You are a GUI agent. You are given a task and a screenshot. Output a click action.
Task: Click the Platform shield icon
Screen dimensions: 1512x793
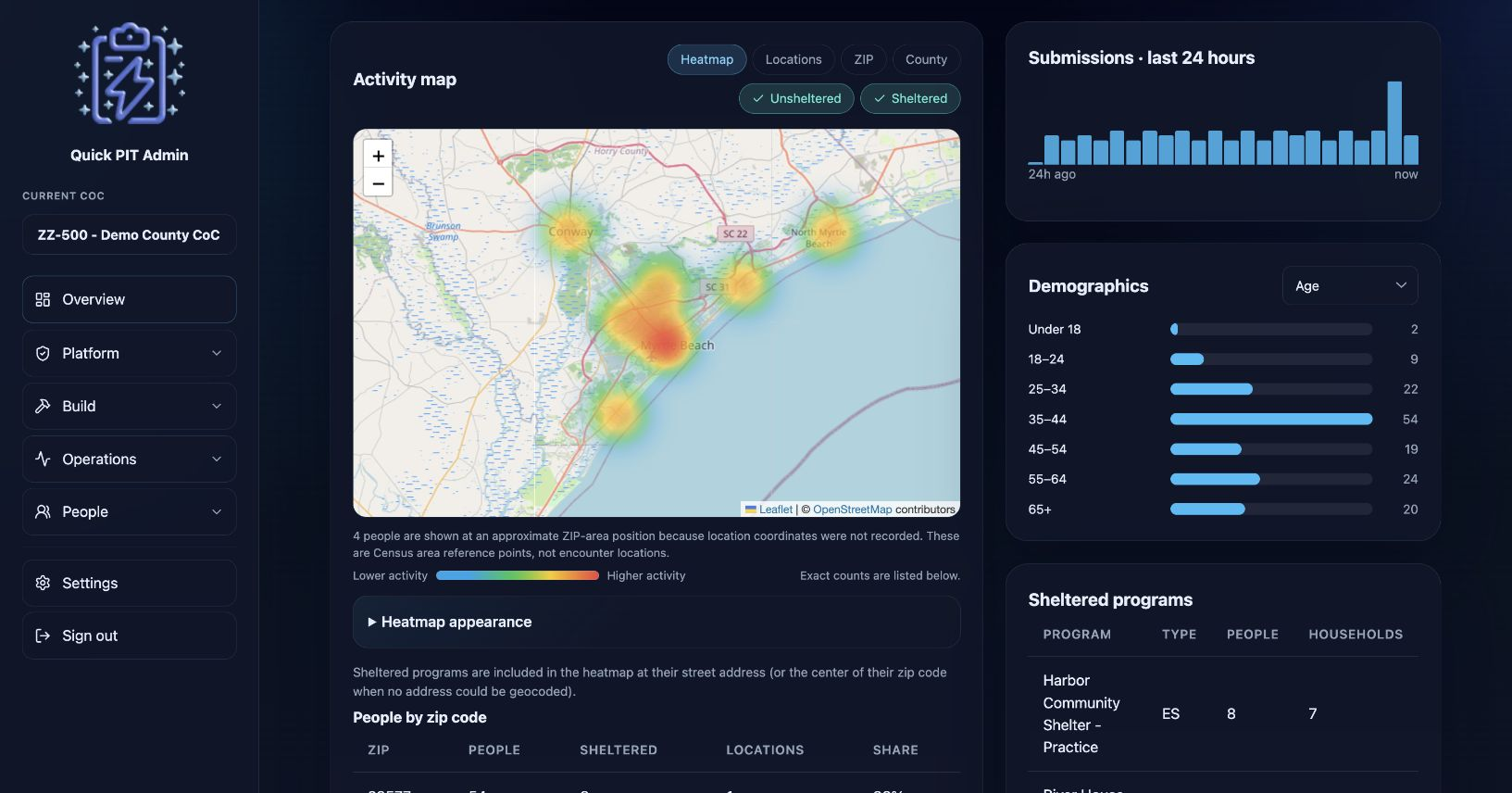(x=43, y=353)
